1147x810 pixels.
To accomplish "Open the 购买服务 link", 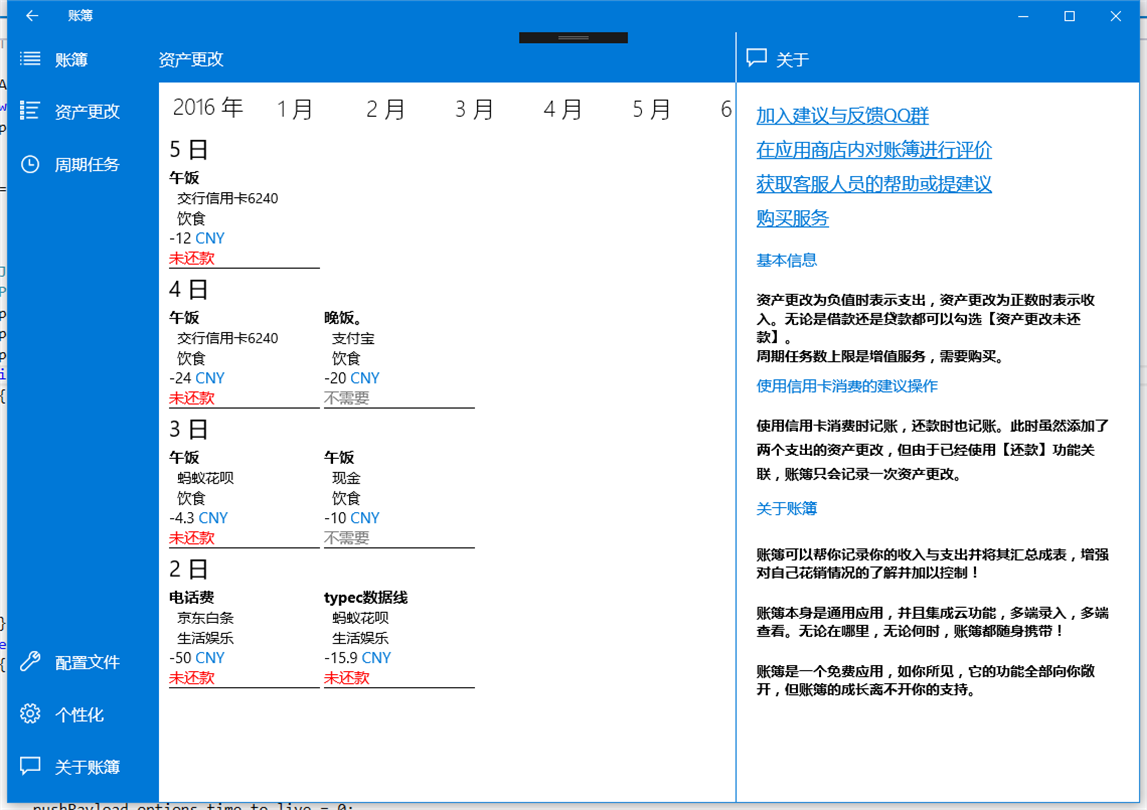I will tap(792, 218).
